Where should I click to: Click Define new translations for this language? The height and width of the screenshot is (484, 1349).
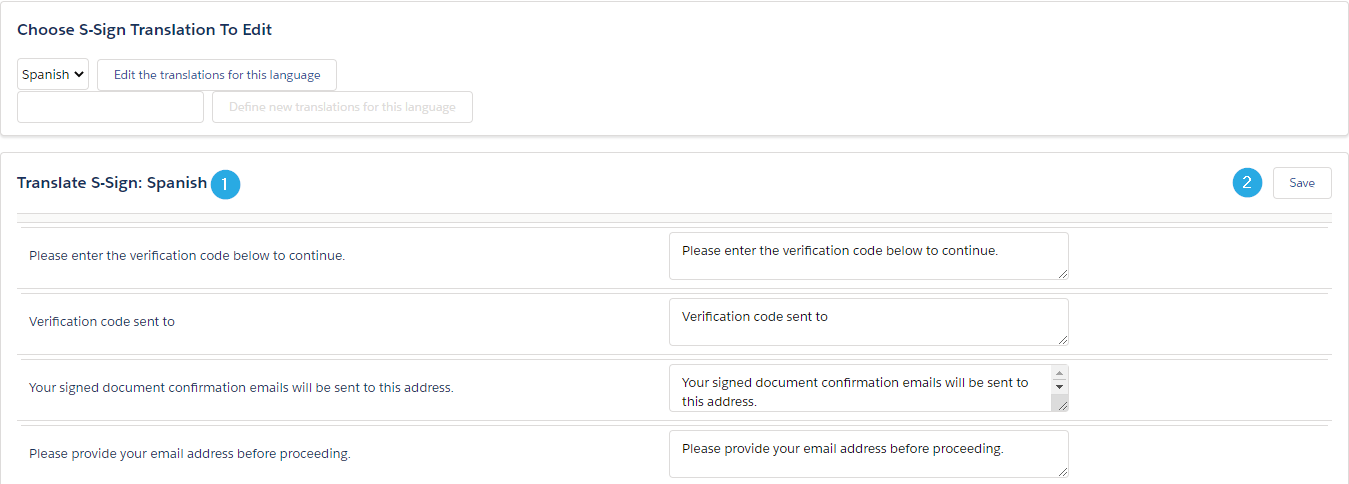342,107
